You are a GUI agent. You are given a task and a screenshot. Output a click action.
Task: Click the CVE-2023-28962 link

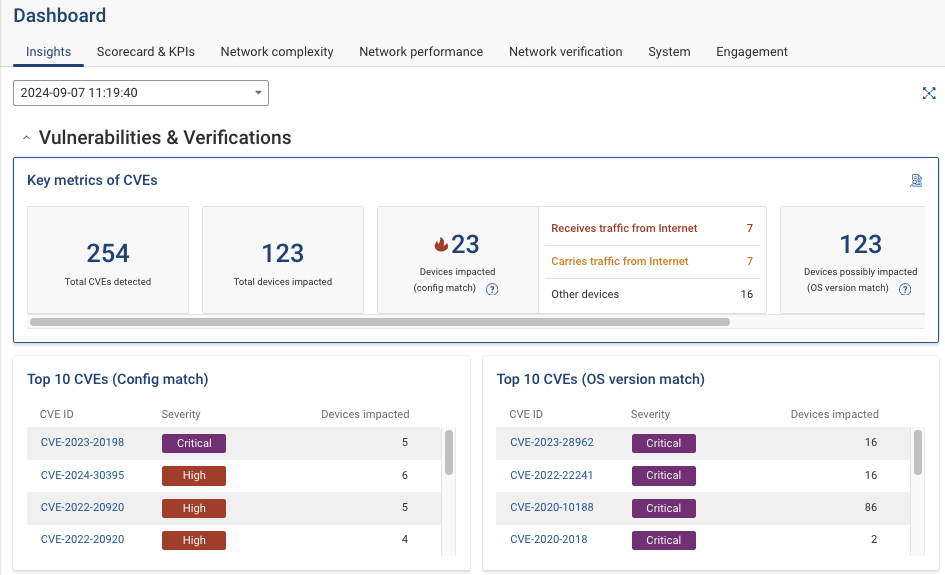tap(551, 443)
